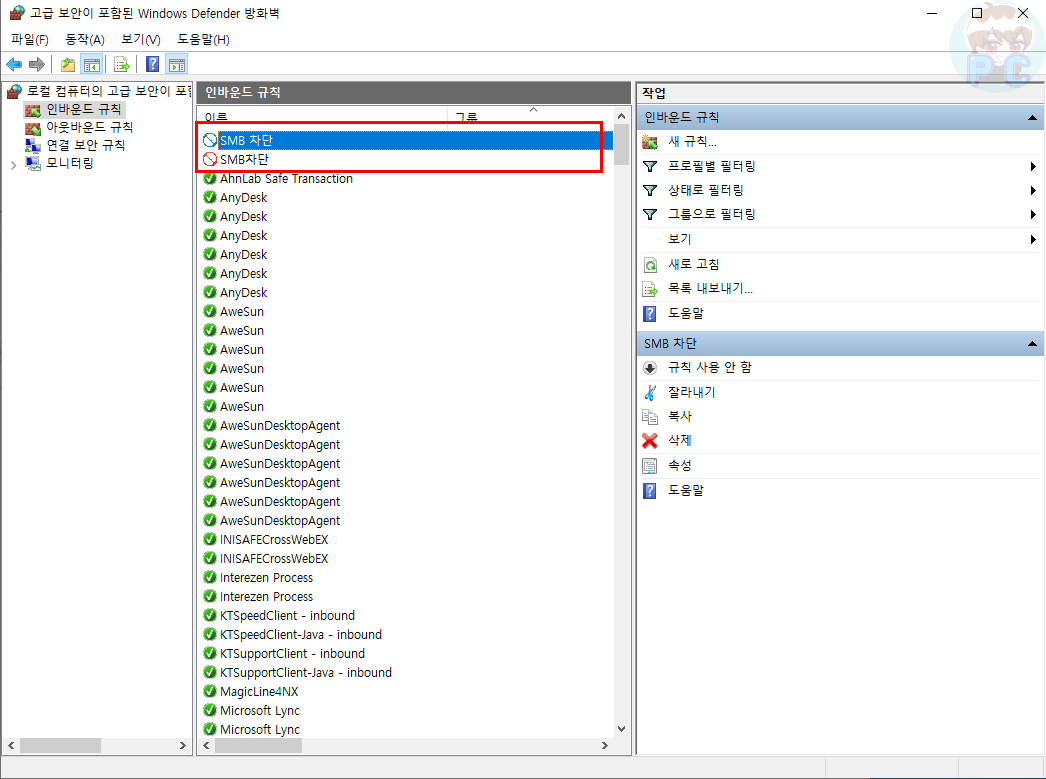Create a new rule via 새 규칙...
This screenshot has height=779, width=1046.
(x=692, y=141)
